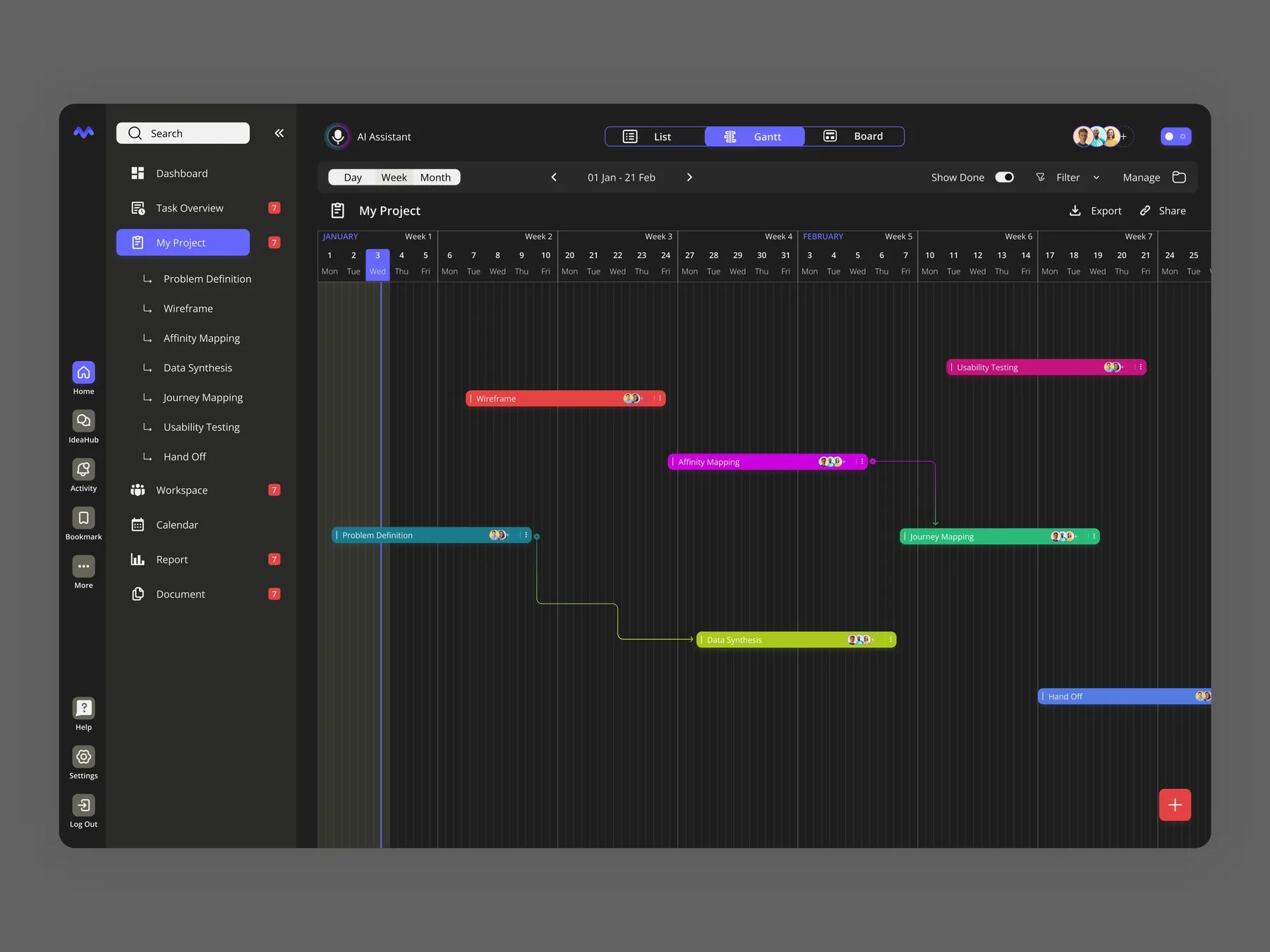Click the Manage folder icon
The height and width of the screenshot is (952, 1270).
coord(1179,177)
